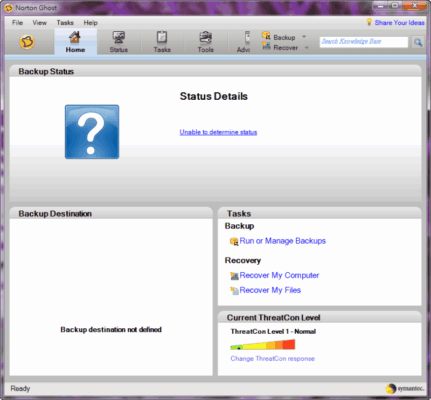This screenshot has width=431, height=400.
Task: Click the magnifier search button
Action: point(418,42)
